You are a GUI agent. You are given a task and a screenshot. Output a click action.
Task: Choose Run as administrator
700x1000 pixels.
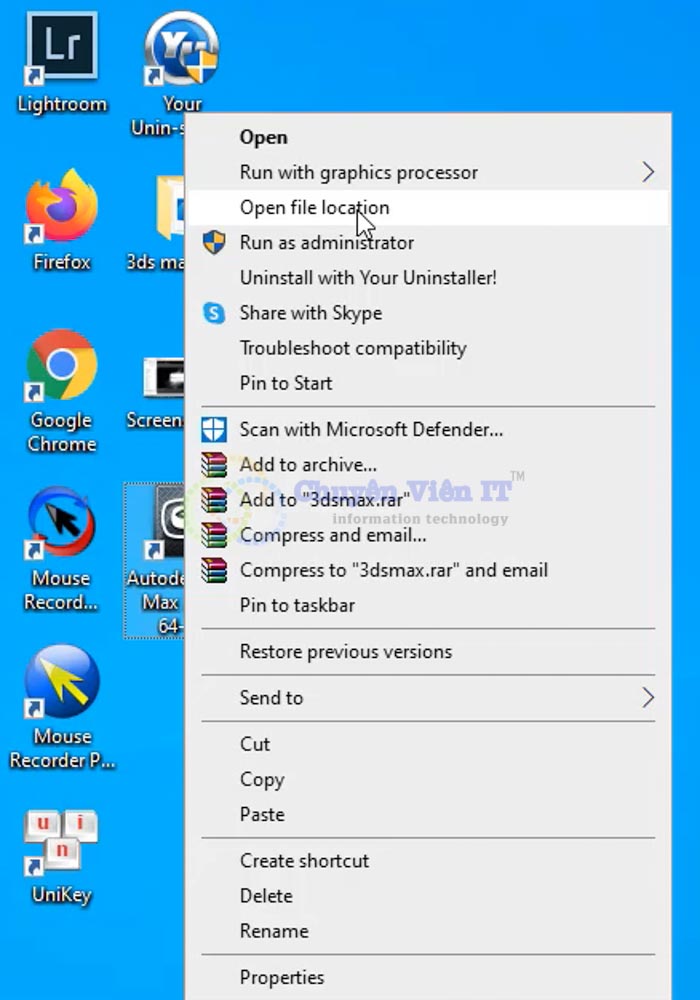[428, 242]
